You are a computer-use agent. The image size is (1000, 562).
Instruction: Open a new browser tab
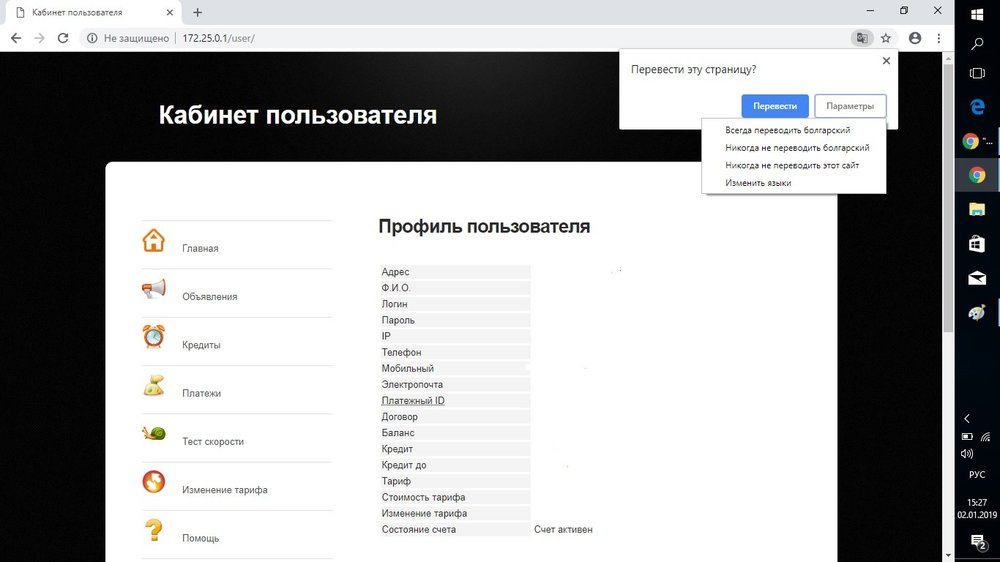[x=198, y=12]
